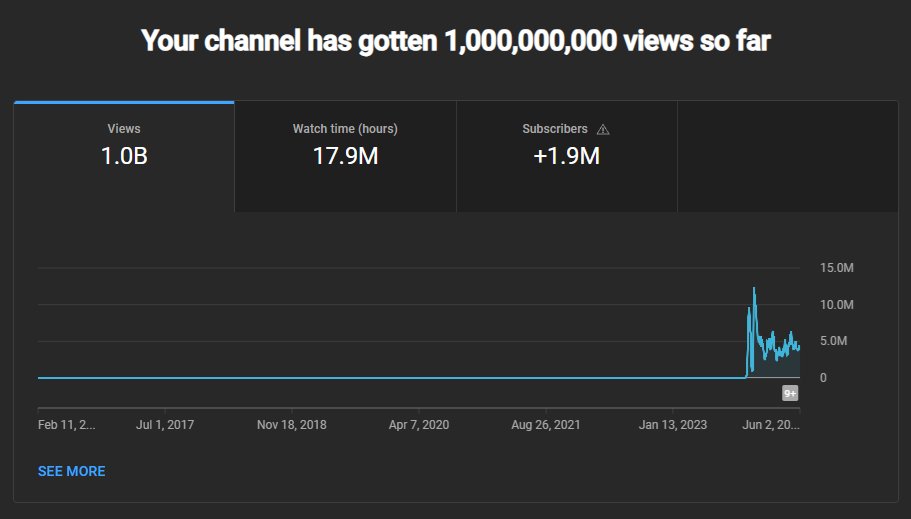
Task: Click the Subscribers warning triangle icon
Action: pos(603,130)
